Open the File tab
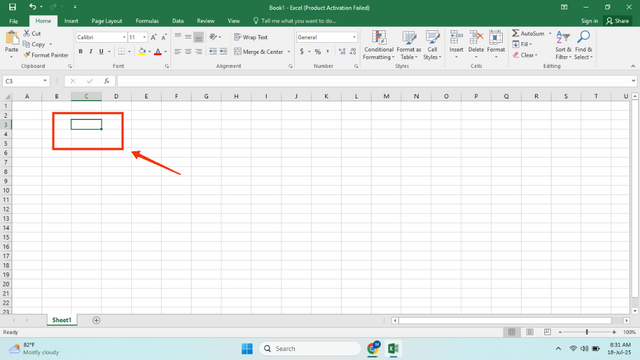640x360 pixels. pos(13,21)
